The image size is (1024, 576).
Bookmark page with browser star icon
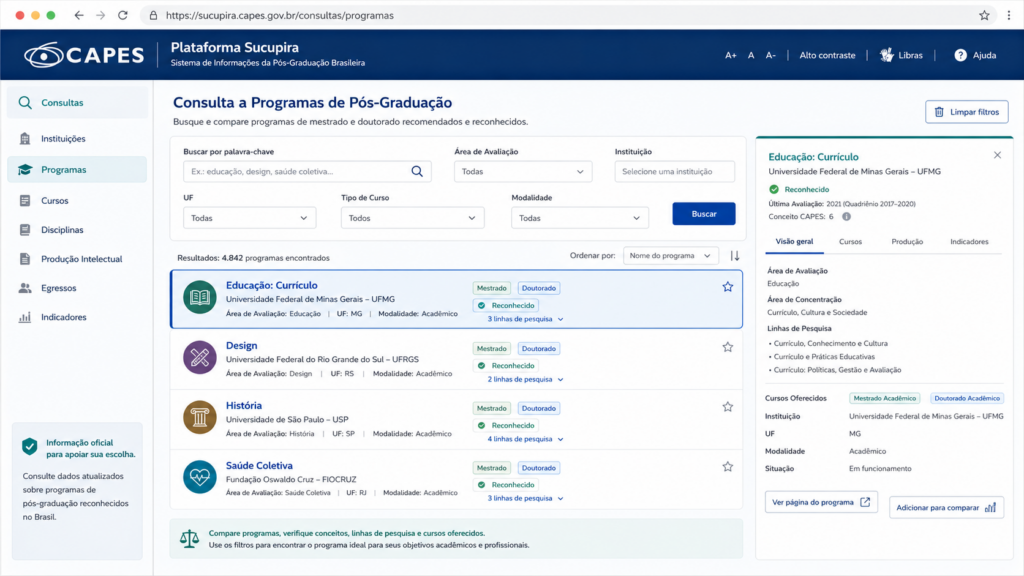pos(984,15)
